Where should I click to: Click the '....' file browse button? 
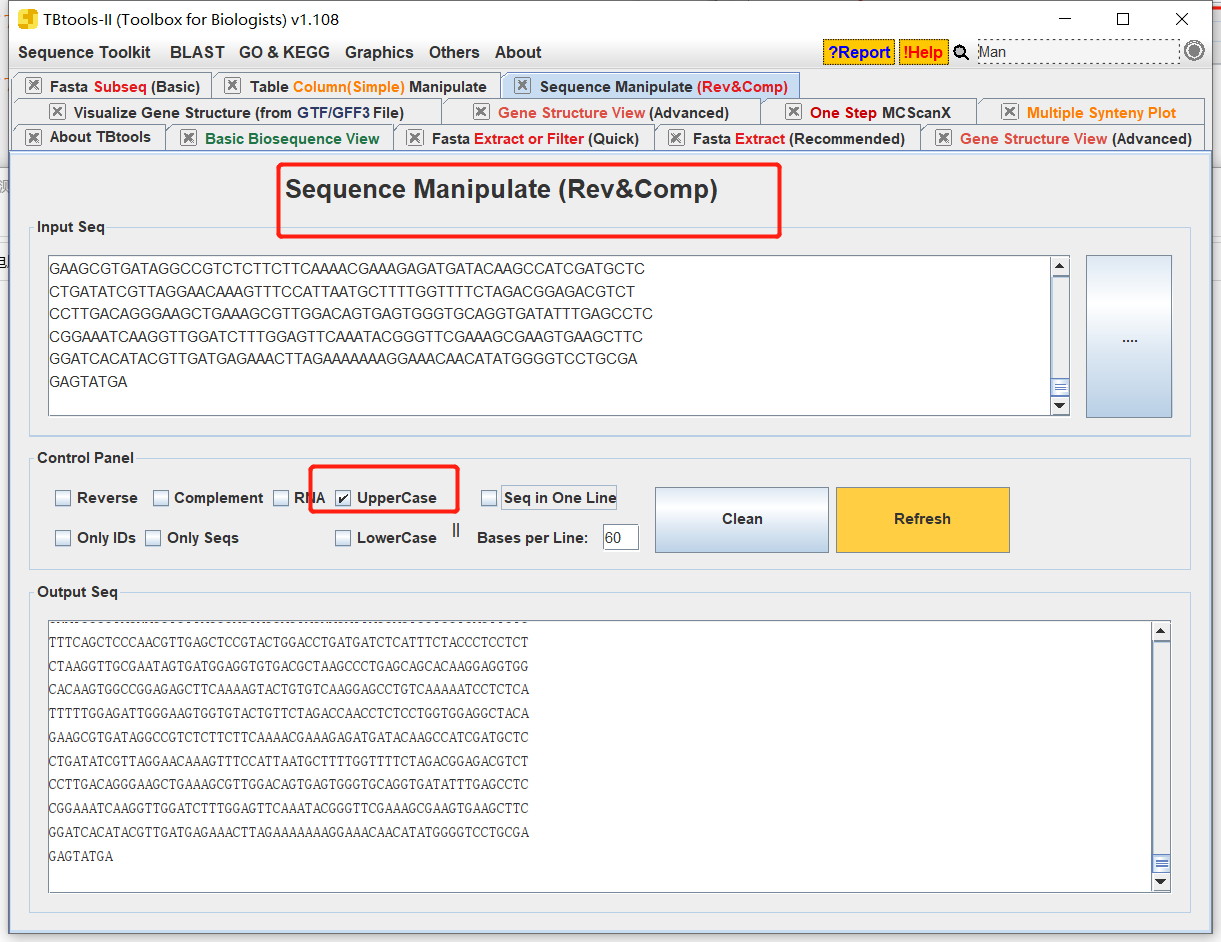1129,336
